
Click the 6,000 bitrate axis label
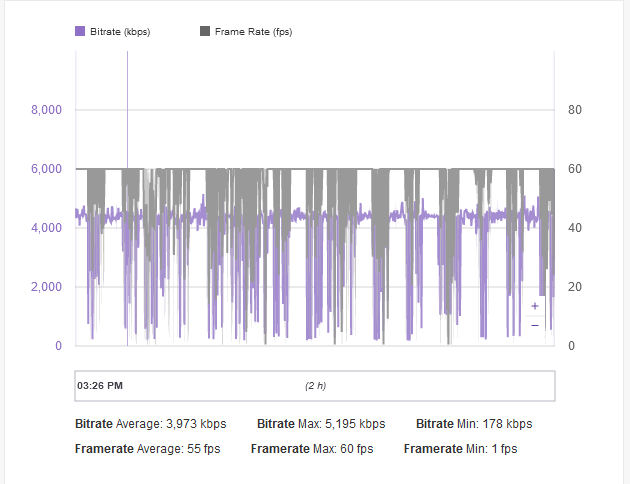coord(47,169)
